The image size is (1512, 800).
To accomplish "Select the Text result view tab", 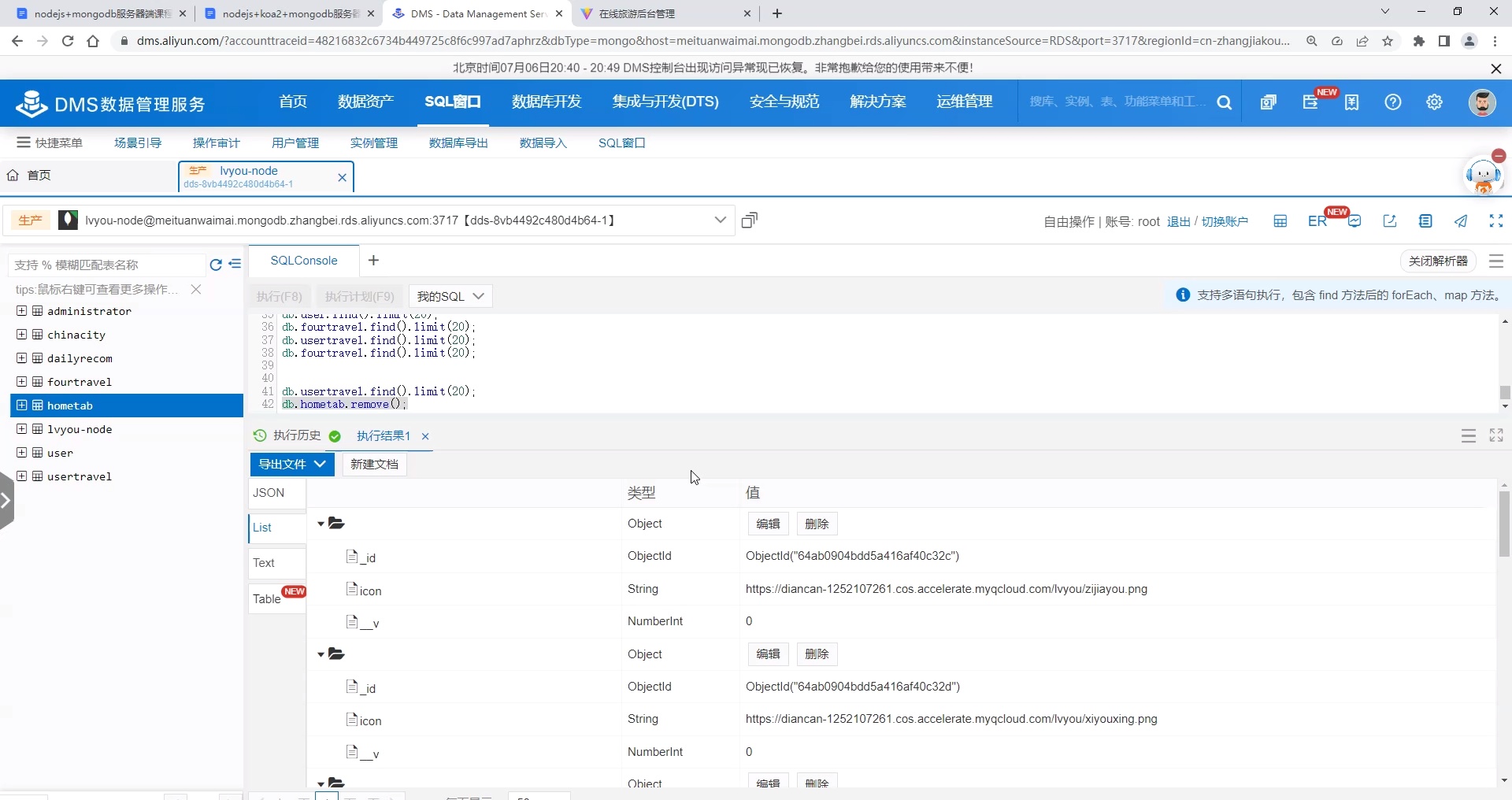I will 264,563.
